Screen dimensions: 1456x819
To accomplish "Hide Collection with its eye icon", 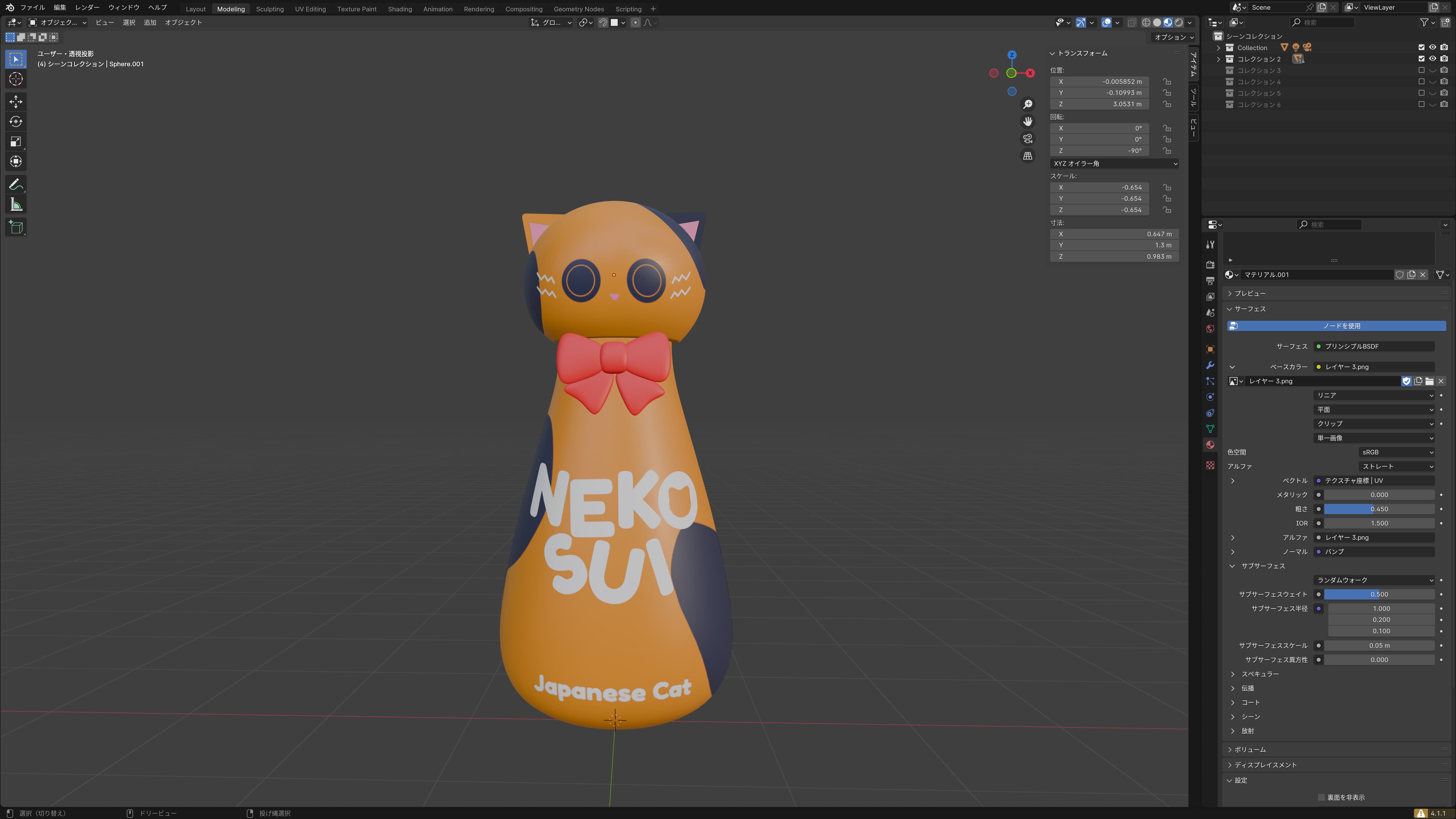I will (x=1432, y=47).
